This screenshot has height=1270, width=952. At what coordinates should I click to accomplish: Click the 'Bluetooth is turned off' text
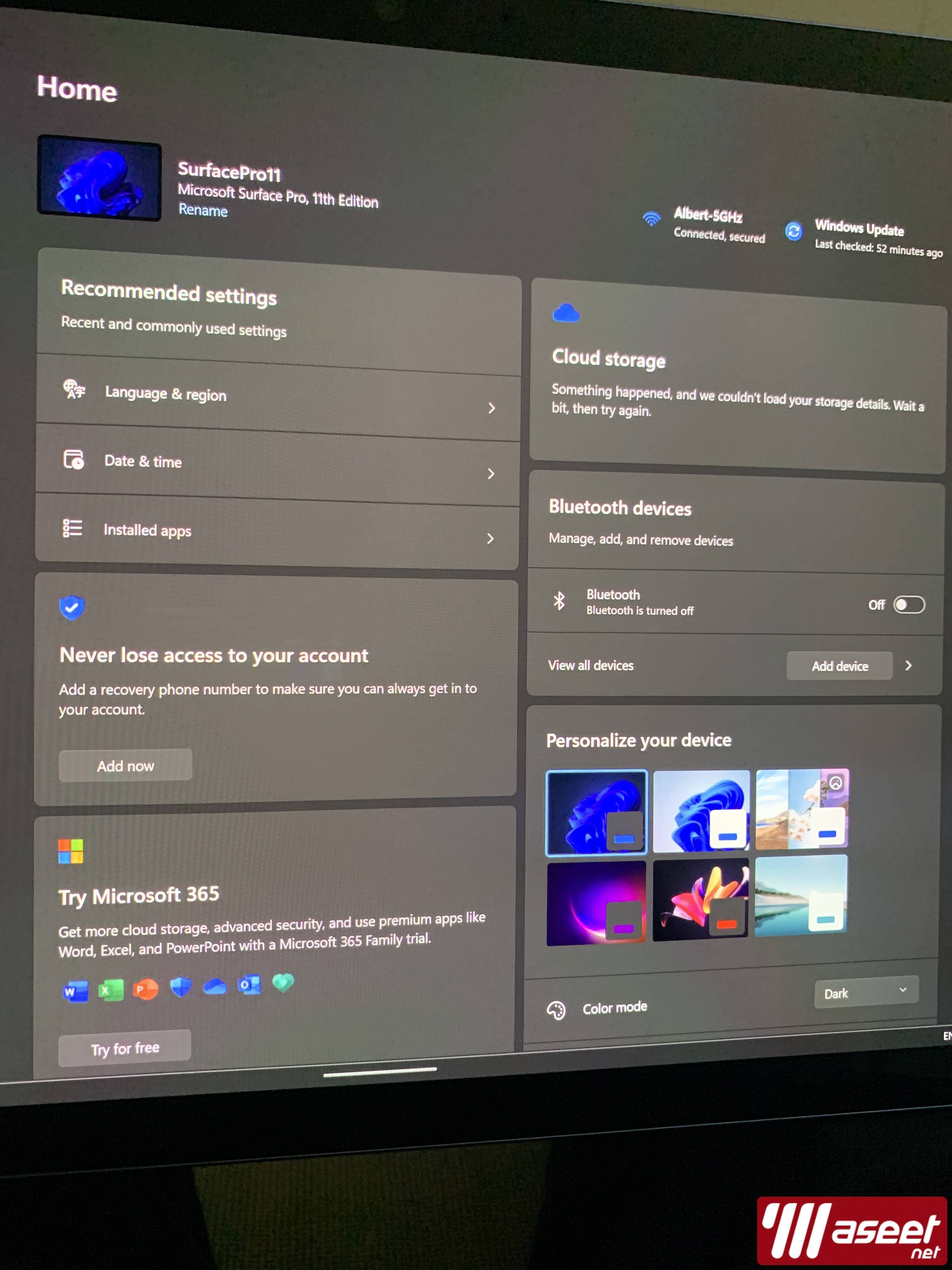pyautogui.click(x=640, y=611)
